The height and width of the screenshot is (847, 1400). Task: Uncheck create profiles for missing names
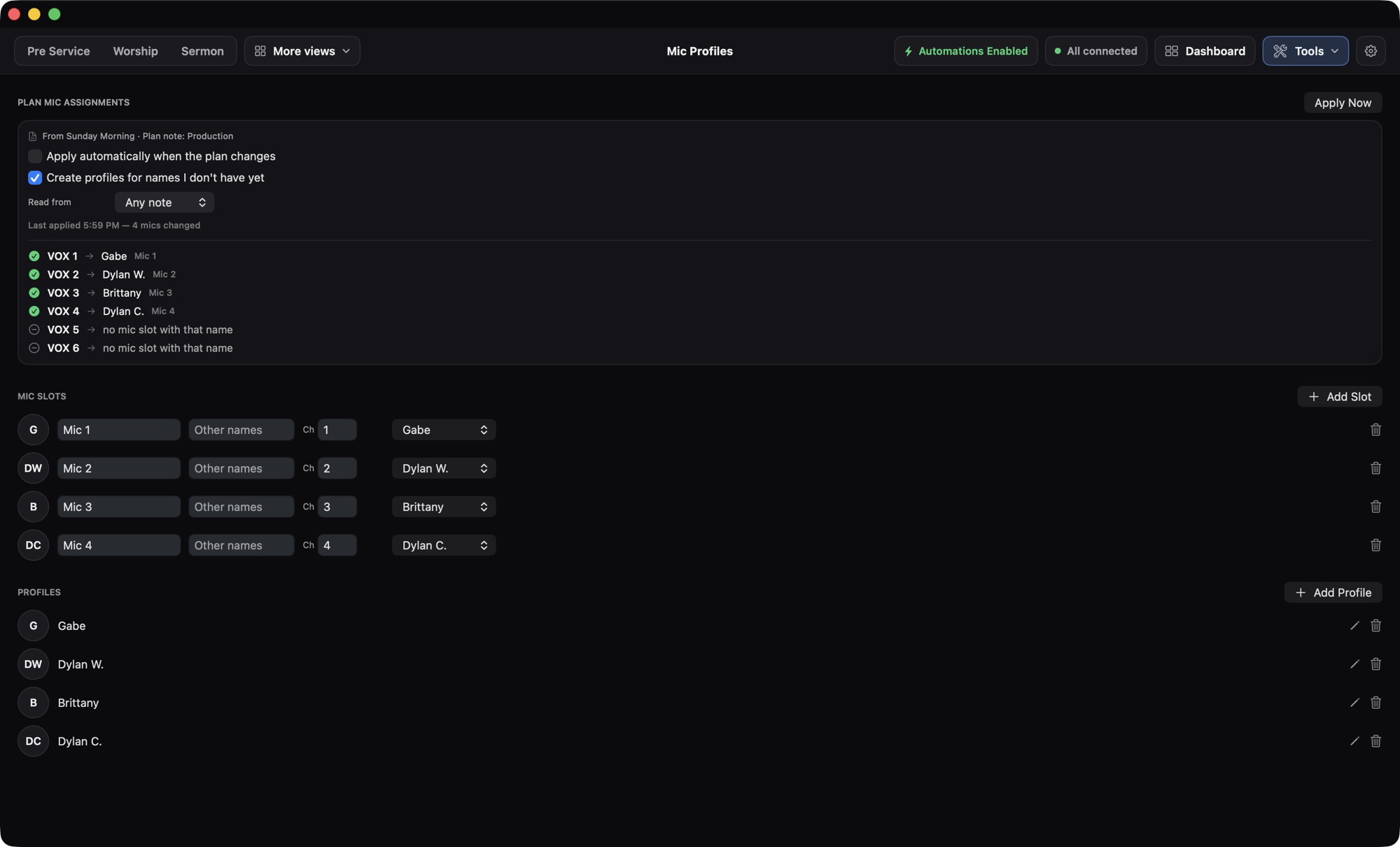(x=35, y=178)
